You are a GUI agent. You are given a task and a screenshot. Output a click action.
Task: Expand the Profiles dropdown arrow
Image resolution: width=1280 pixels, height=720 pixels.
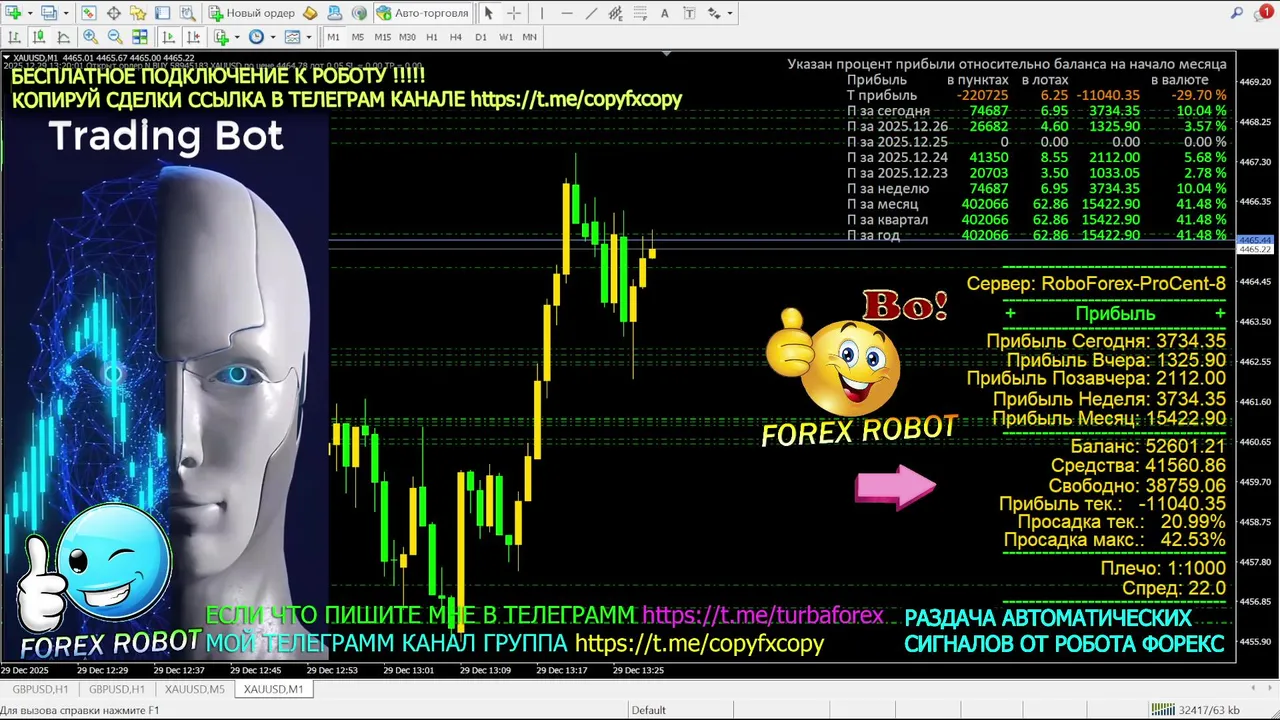coord(66,13)
